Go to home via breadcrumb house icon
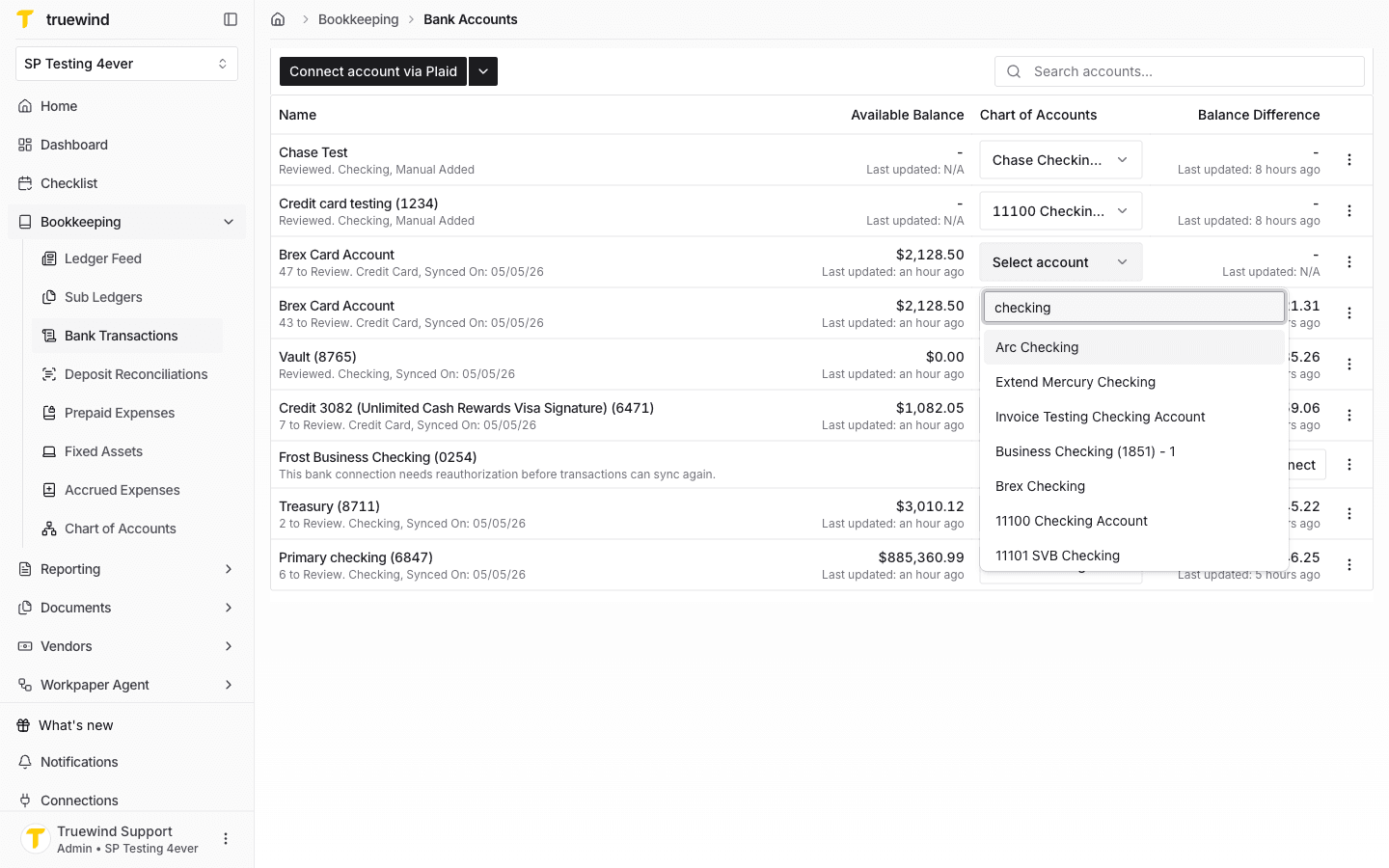This screenshot has height=868, width=1389. [x=278, y=19]
